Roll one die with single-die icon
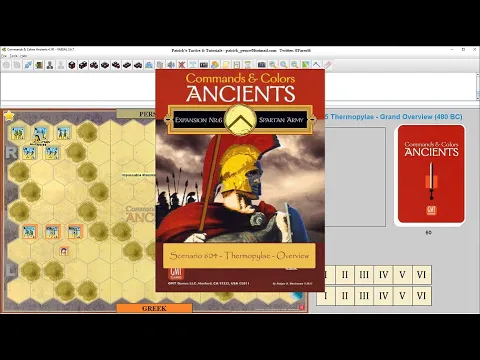The height and width of the screenshot is (360, 480). (72, 65)
